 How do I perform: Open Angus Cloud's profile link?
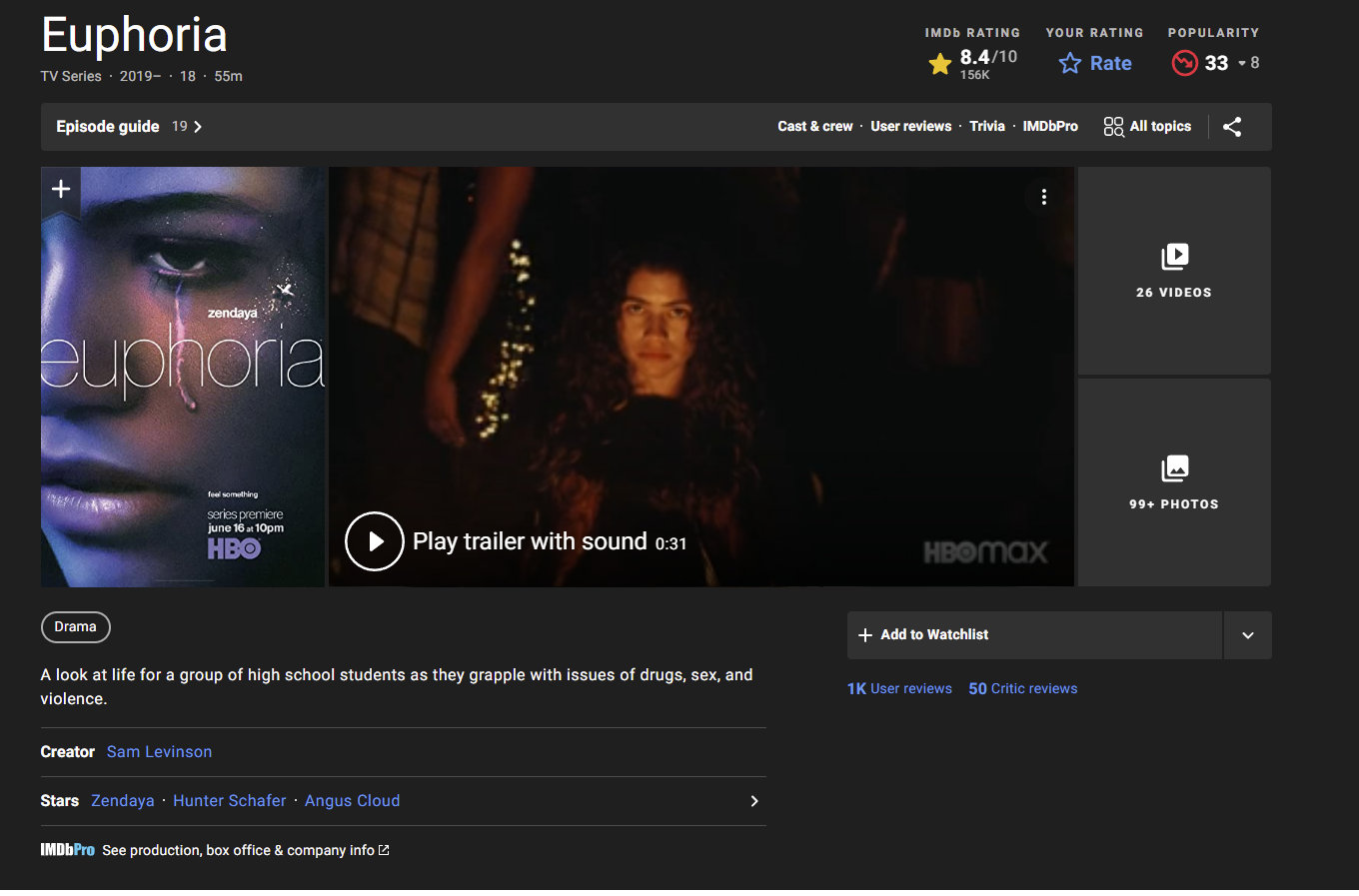click(353, 801)
